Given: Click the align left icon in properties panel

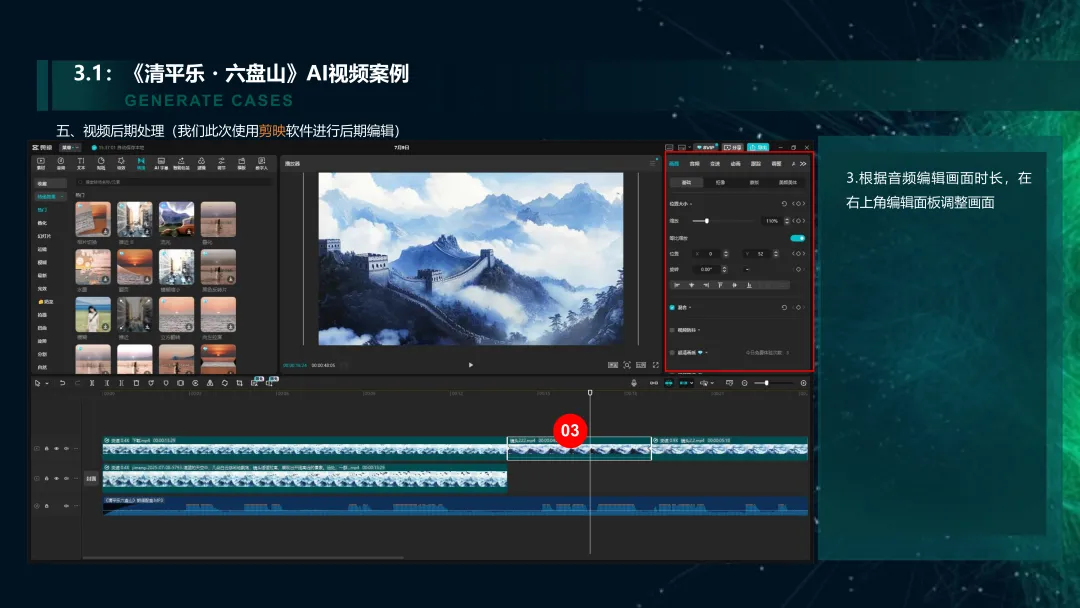Looking at the screenshot, I should (x=677, y=285).
